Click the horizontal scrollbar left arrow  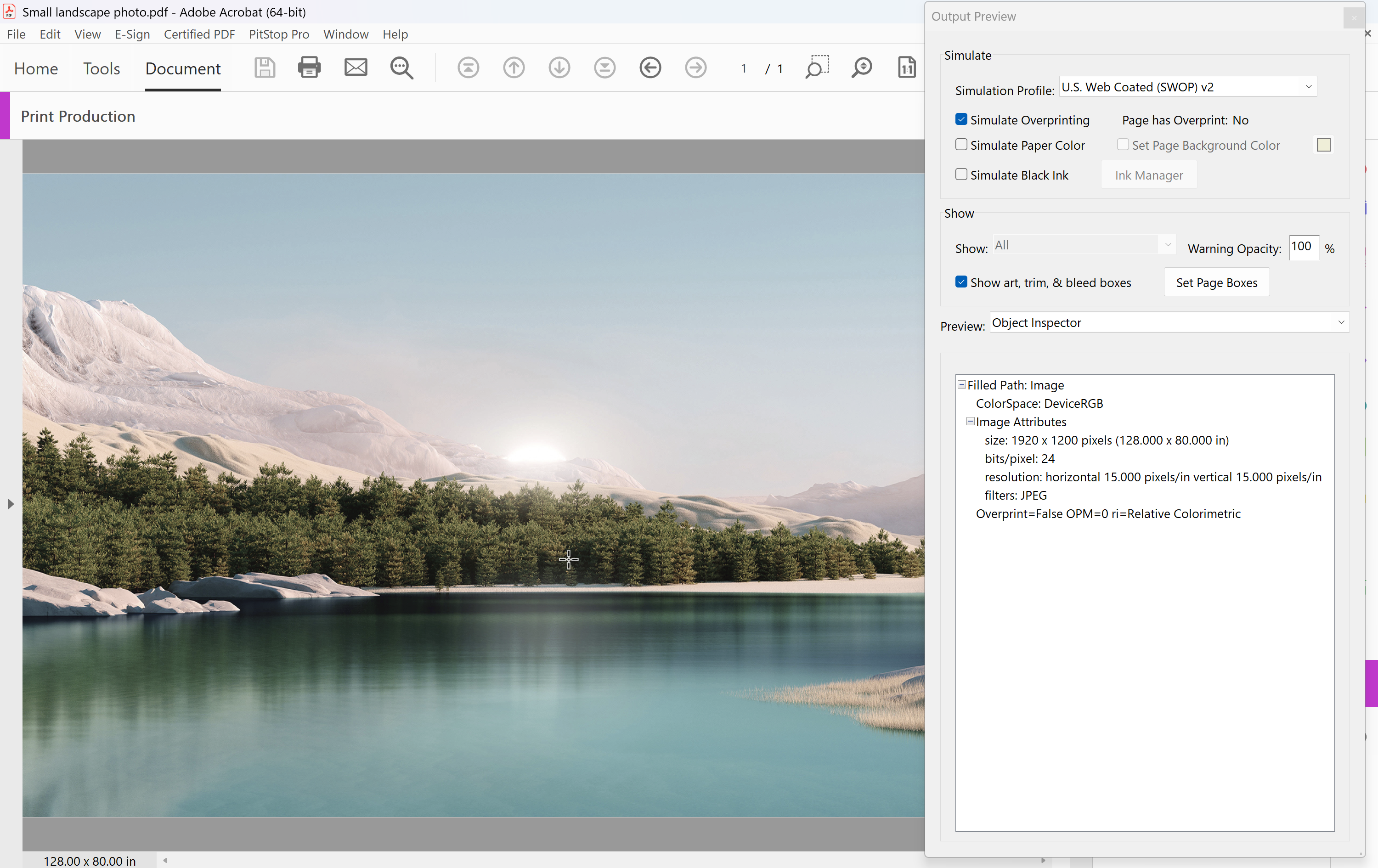165,860
